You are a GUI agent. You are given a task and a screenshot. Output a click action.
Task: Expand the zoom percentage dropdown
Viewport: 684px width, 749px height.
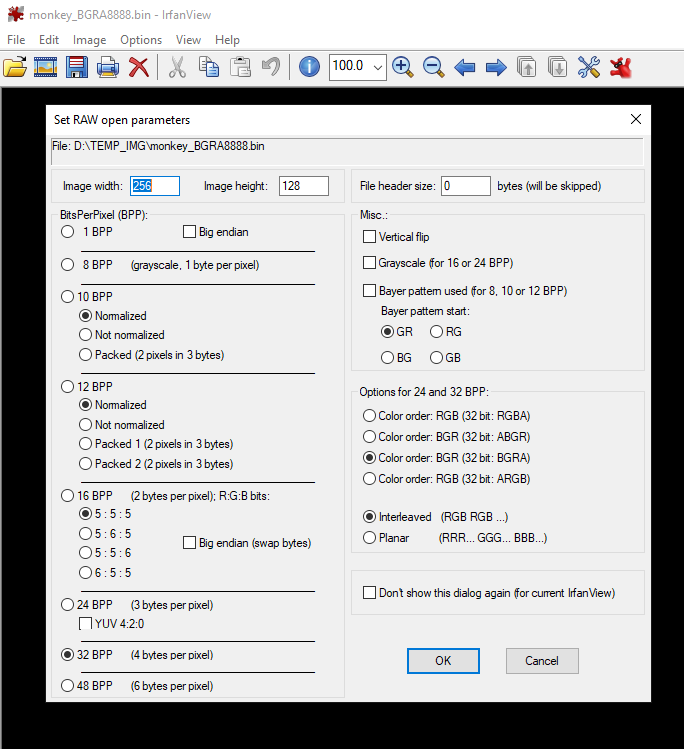(377, 67)
